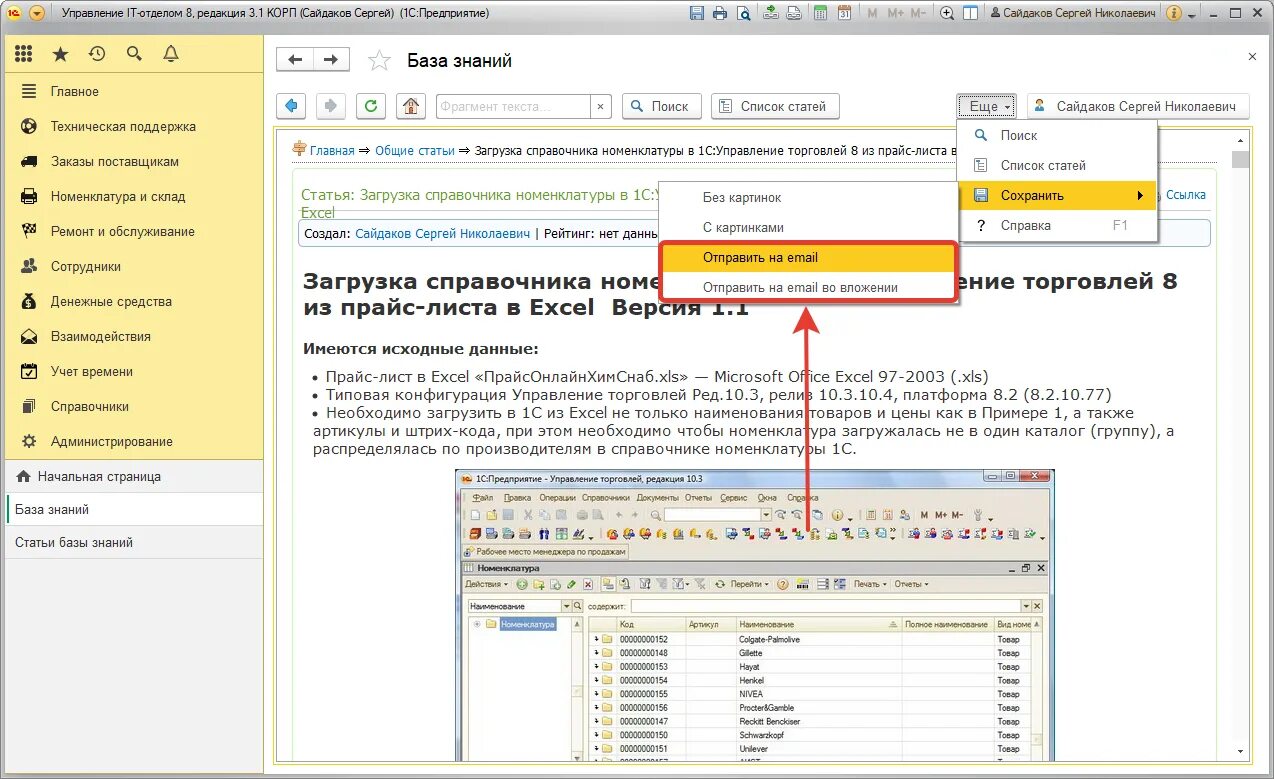Click the username in the title bar
1274x779 pixels.
pyautogui.click(x=1080, y=13)
